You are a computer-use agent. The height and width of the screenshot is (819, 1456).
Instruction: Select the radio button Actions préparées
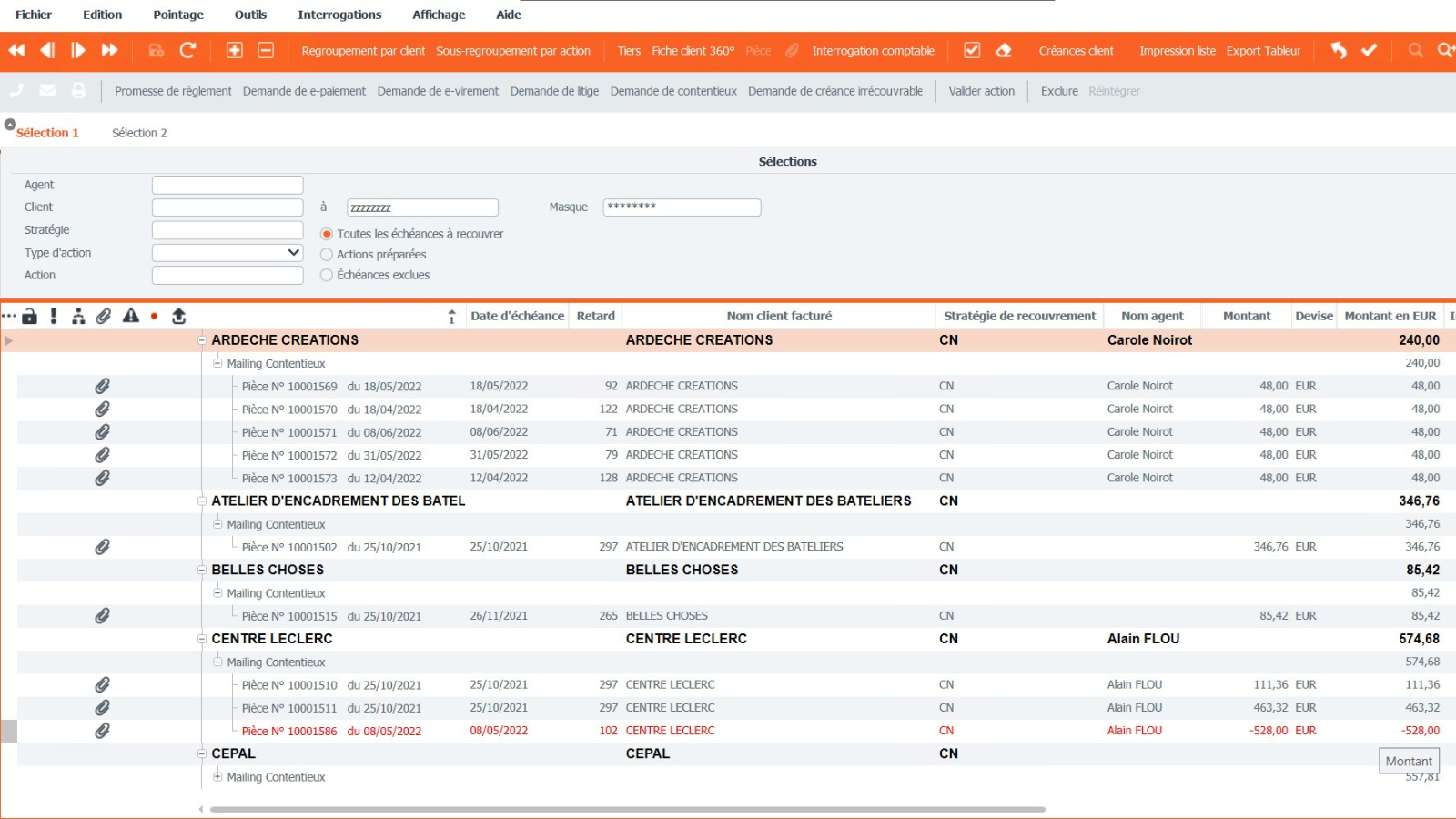326,255
